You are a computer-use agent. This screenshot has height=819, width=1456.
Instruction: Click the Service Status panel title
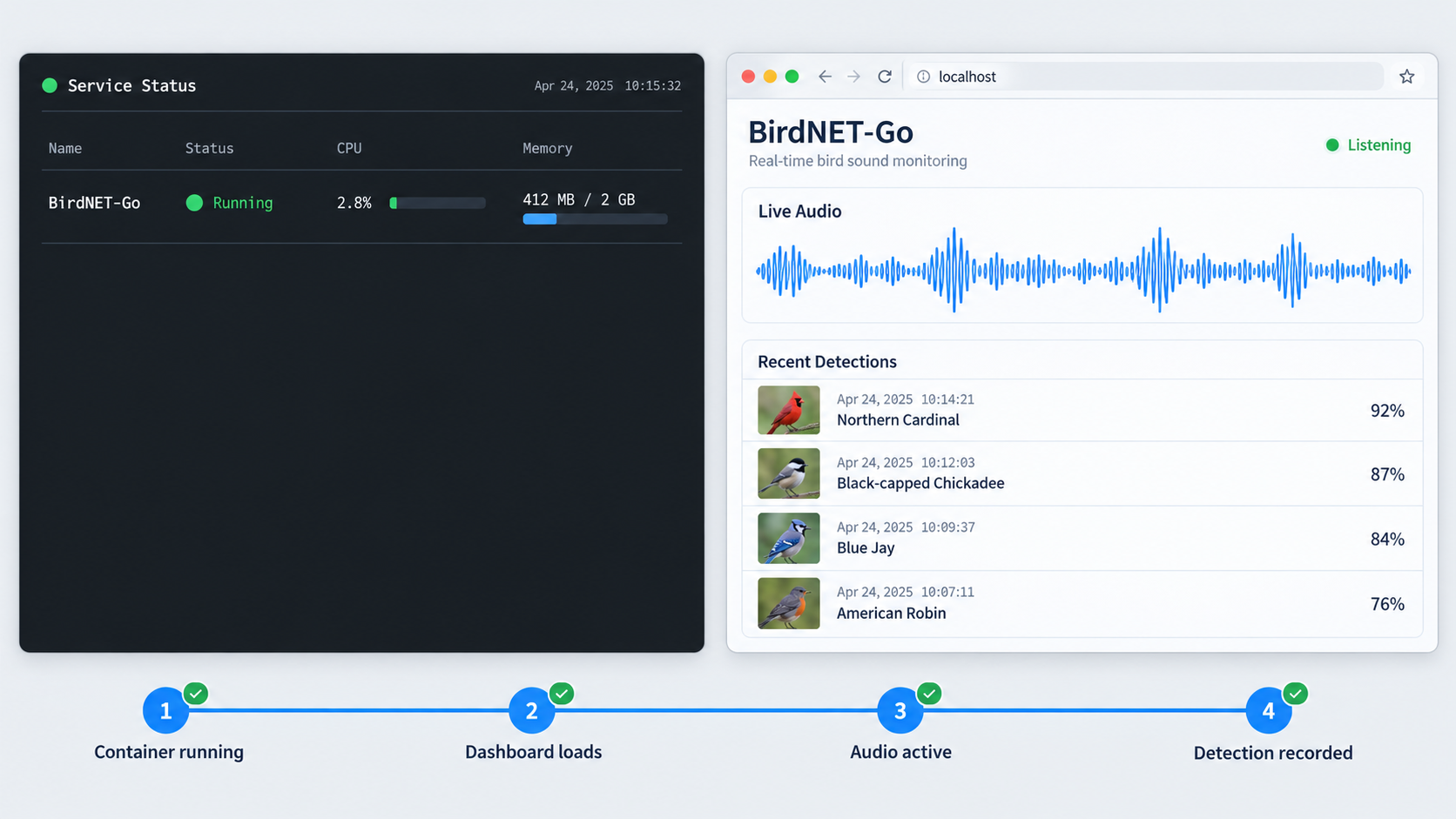tap(131, 85)
